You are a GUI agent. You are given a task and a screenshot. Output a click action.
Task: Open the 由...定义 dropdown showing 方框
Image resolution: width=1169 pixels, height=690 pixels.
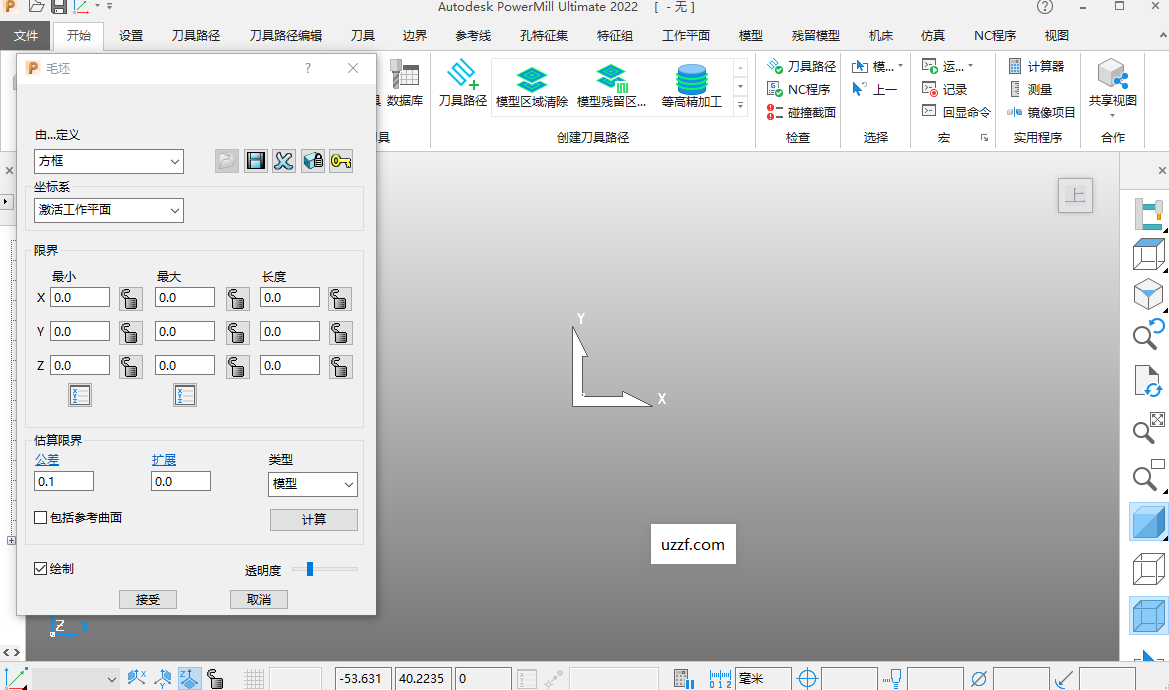108,161
